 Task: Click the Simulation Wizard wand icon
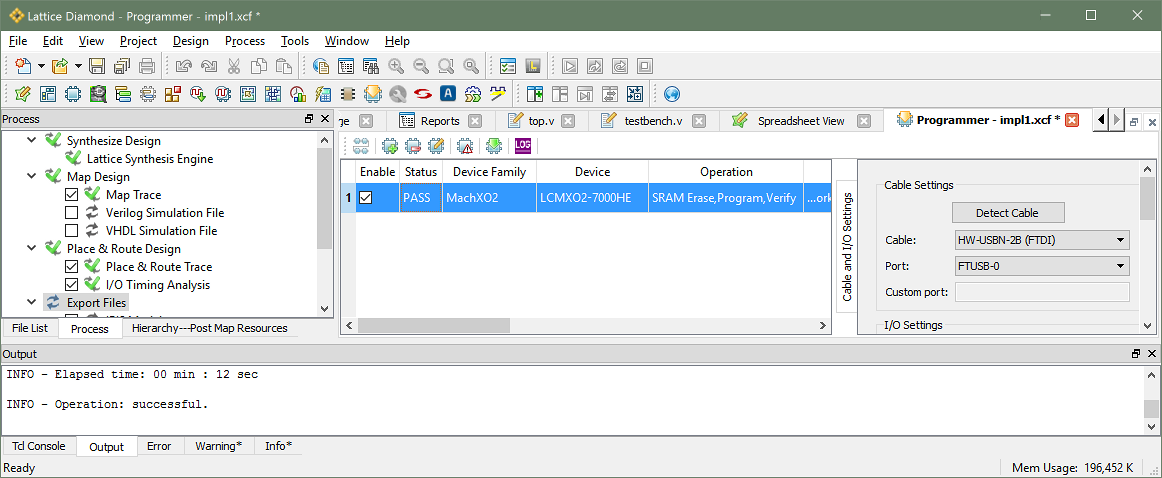(497, 94)
